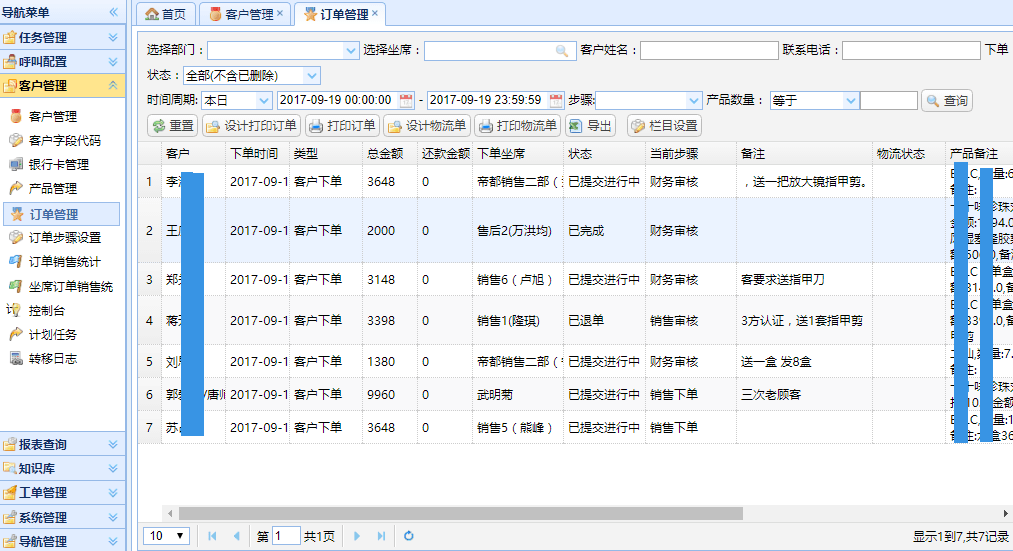
Task: Open start date calendar picker icon
Action: click(406, 101)
